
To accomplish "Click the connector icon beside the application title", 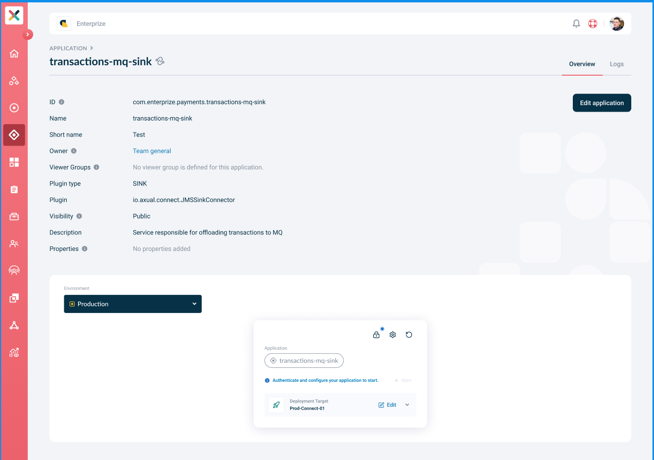I will click(160, 61).
